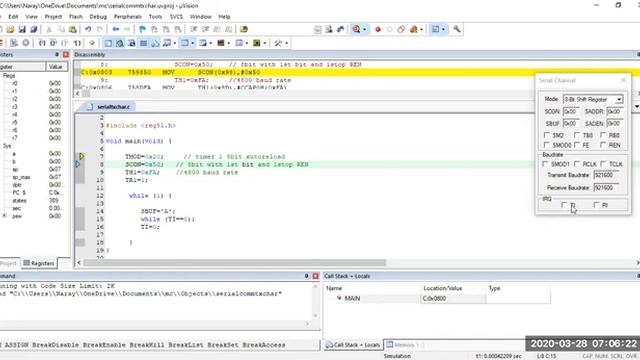Insert a breakpoint with the red circle
640x360 pixels.
(378, 29)
